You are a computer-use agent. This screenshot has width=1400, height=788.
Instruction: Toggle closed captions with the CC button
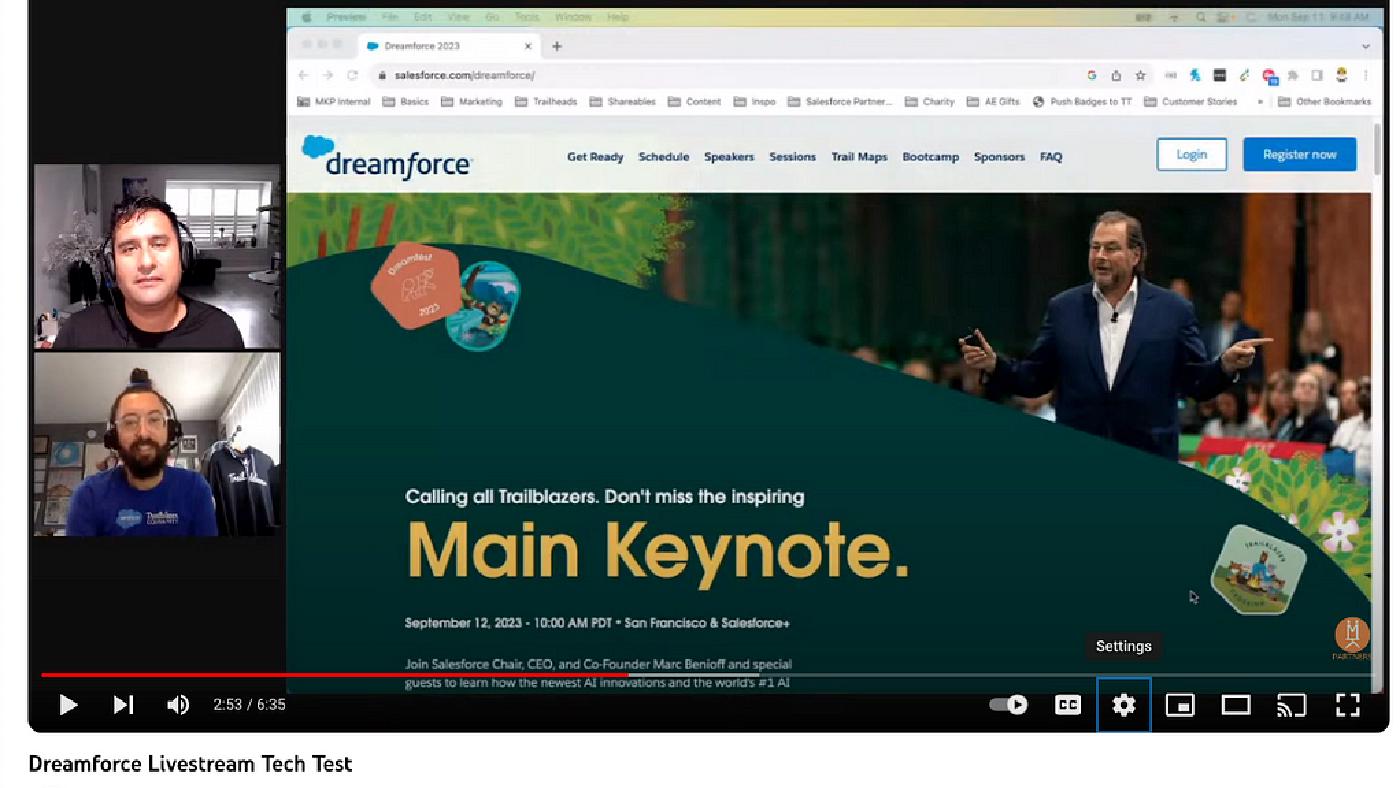1067,705
